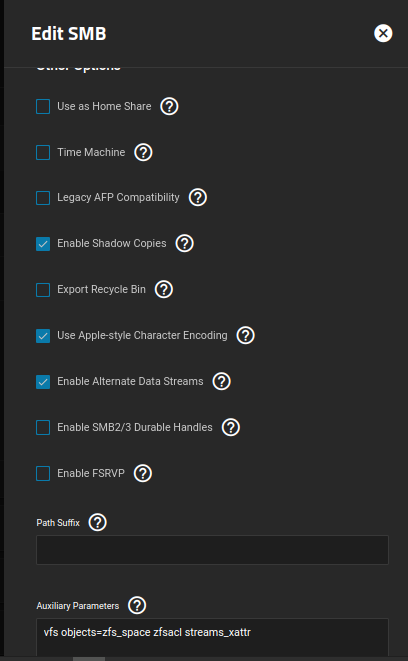
Task: Open Export Recycle Bin help icon
Action: pos(164,289)
